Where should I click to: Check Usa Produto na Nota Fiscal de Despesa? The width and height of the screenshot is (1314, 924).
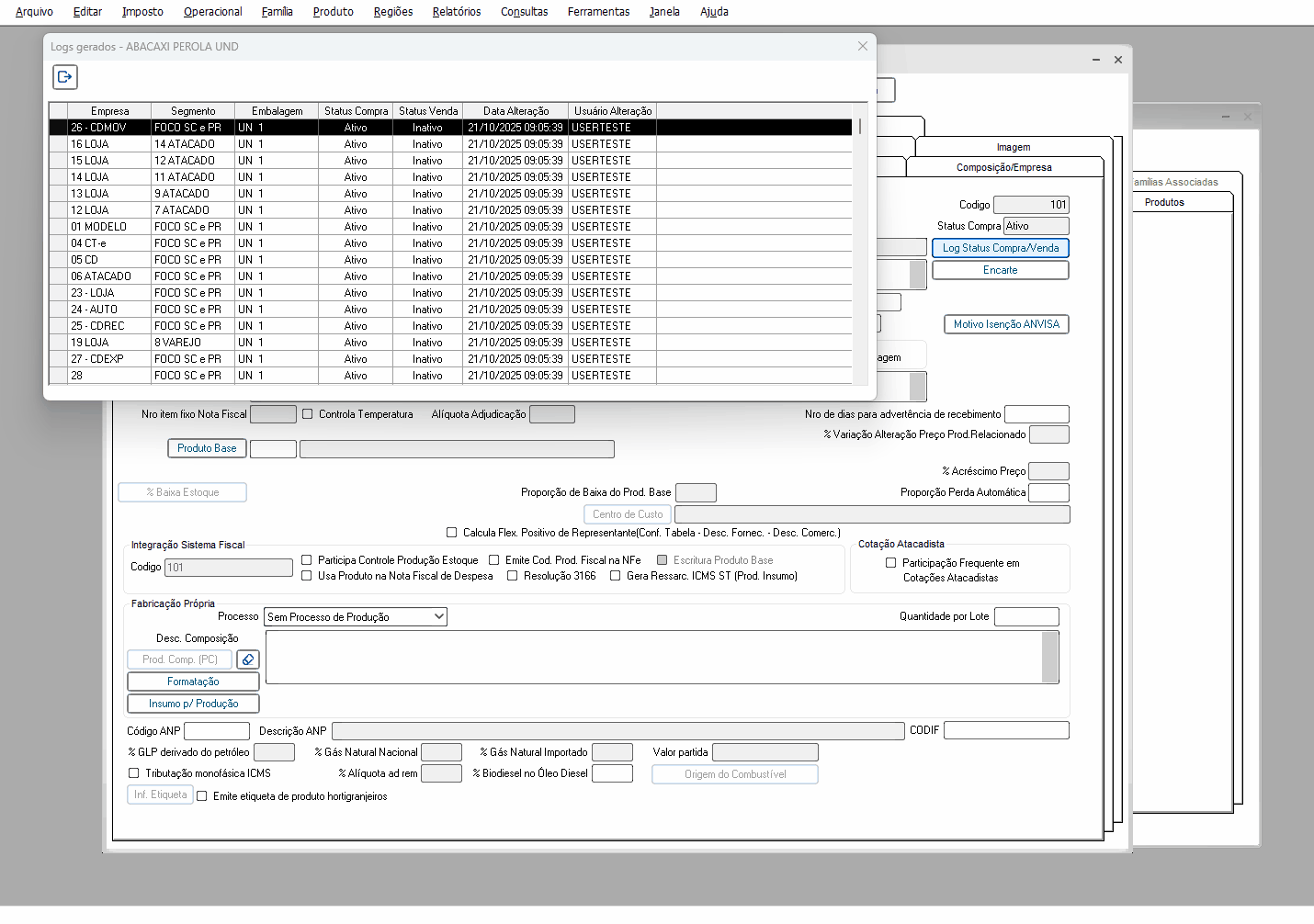point(307,576)
